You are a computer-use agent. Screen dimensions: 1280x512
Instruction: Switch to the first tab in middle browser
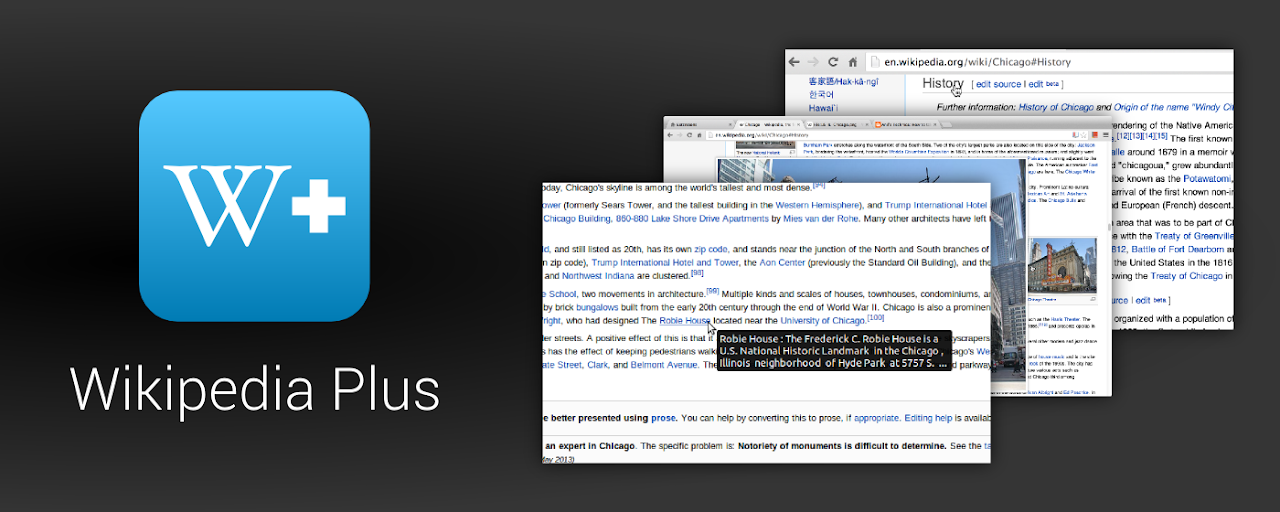pos(699,123)
